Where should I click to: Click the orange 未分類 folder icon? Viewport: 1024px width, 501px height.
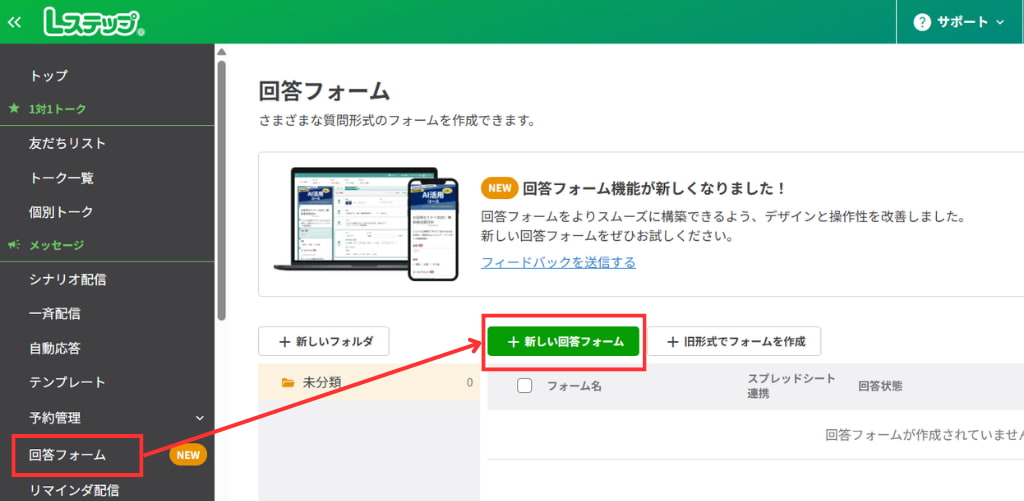[287, 382]
